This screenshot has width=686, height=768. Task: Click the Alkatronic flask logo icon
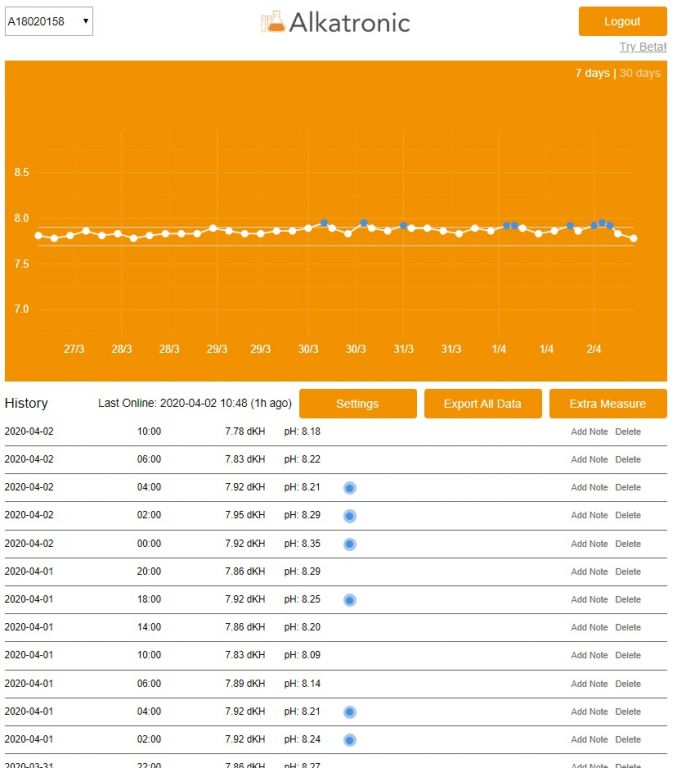click(x=272, y=22)
